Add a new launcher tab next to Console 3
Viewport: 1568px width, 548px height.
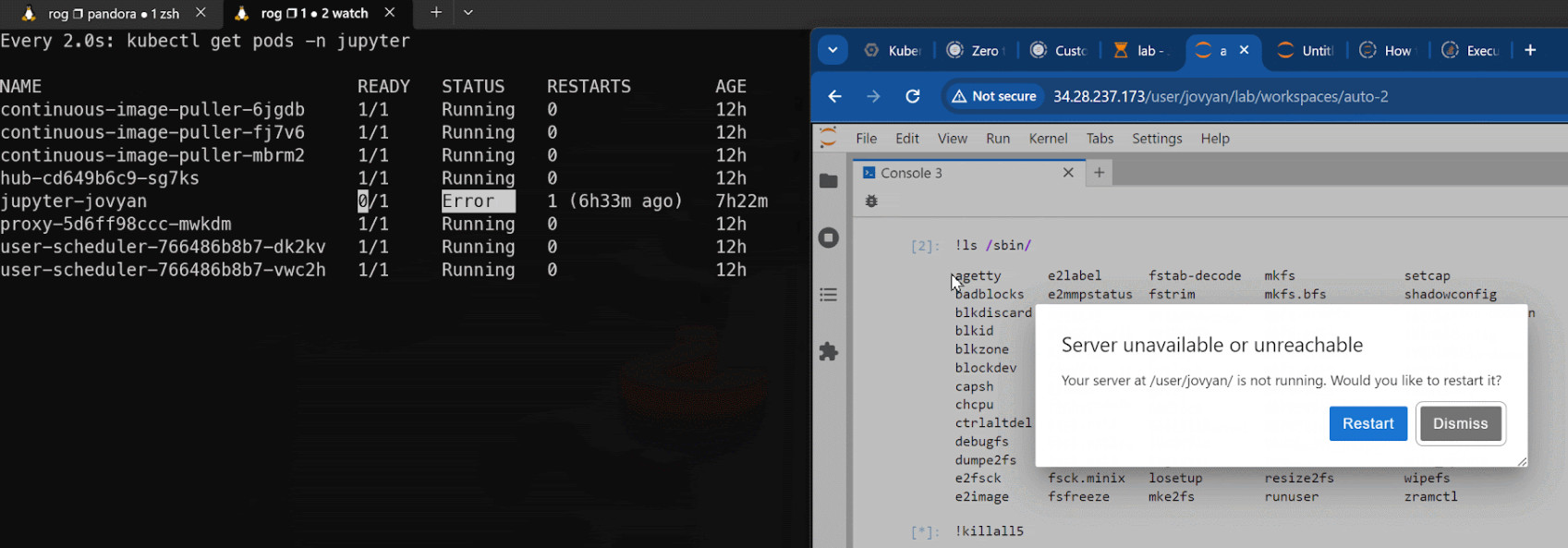[1099, 173]
